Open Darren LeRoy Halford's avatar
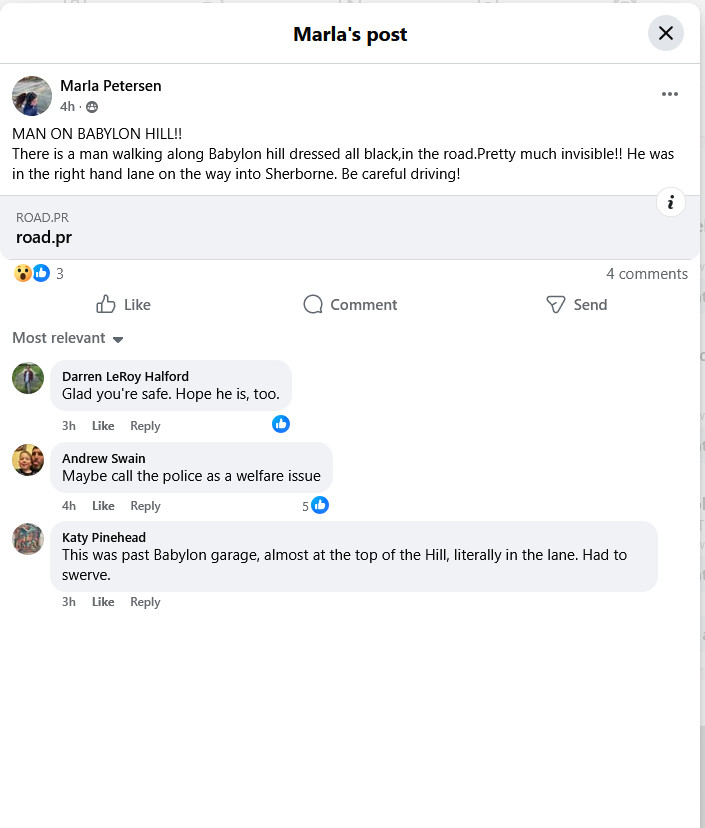The image size is (705, 828). pos(28,378)
